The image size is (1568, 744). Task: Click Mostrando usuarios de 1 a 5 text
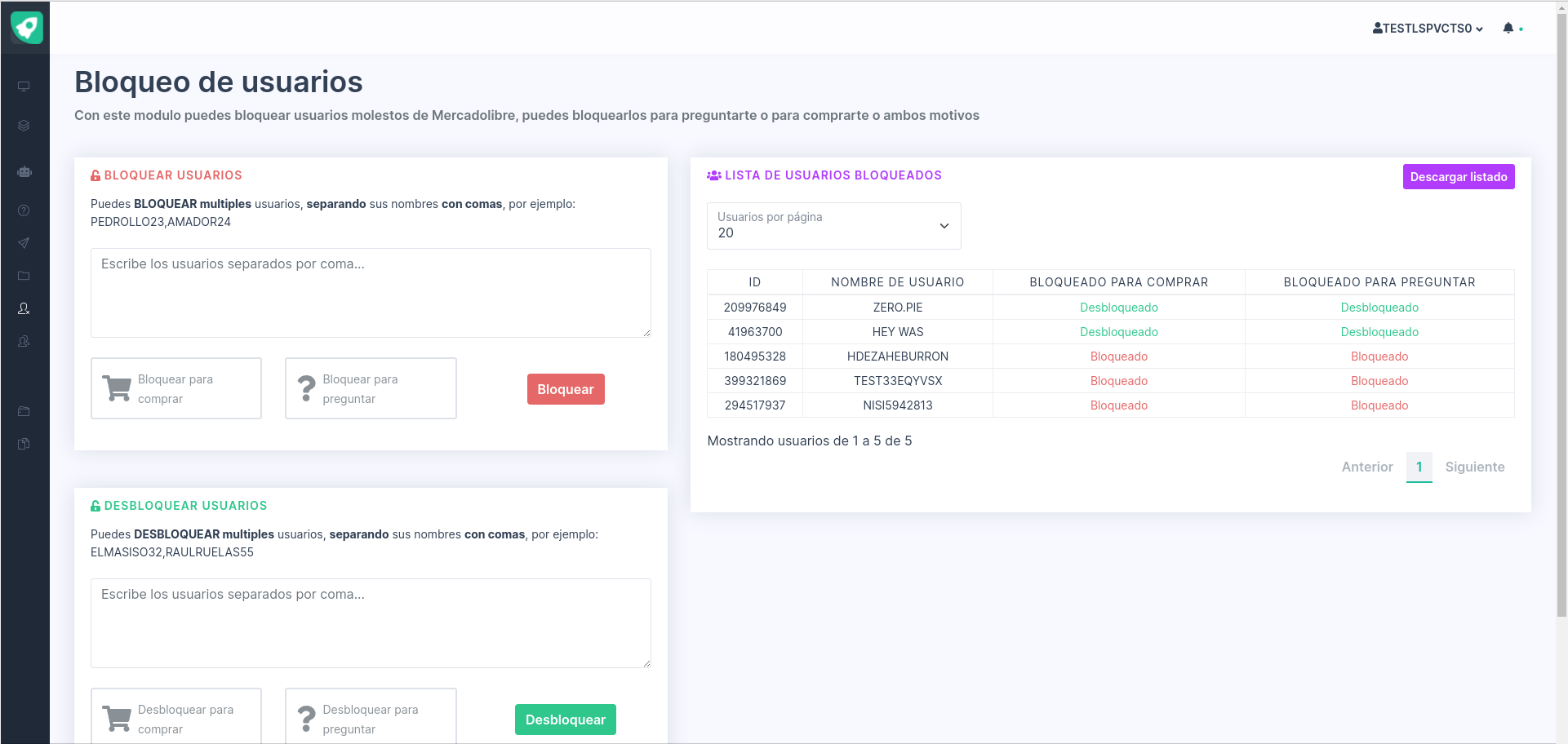pyautogui.click(x=810, y=441)
